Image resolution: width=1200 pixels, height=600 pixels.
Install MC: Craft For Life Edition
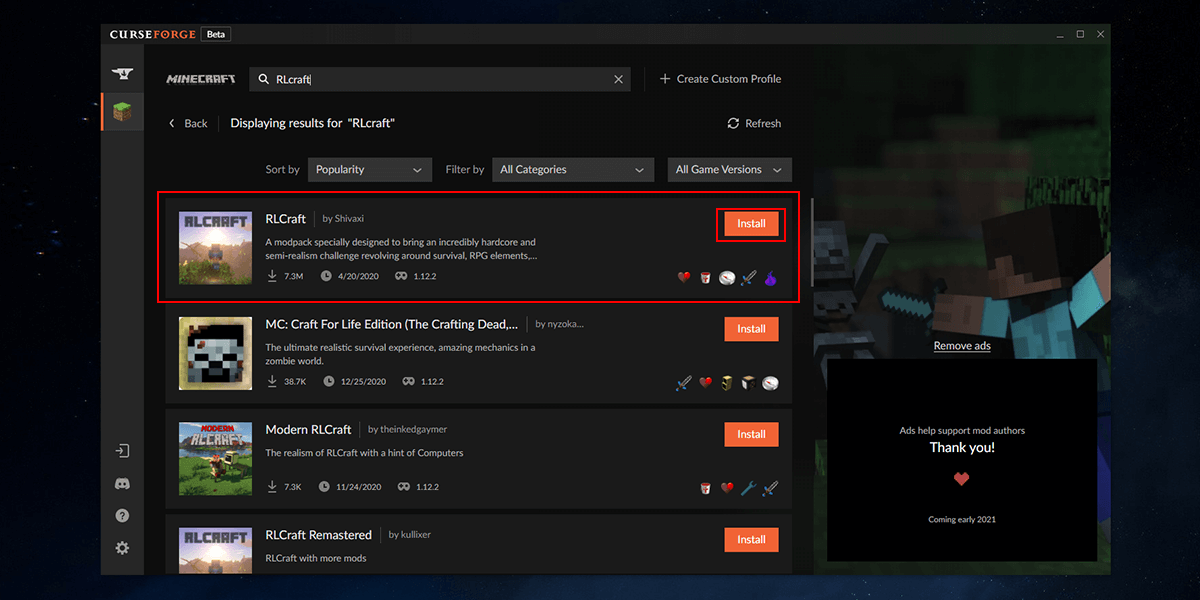(x=751, y=329)
